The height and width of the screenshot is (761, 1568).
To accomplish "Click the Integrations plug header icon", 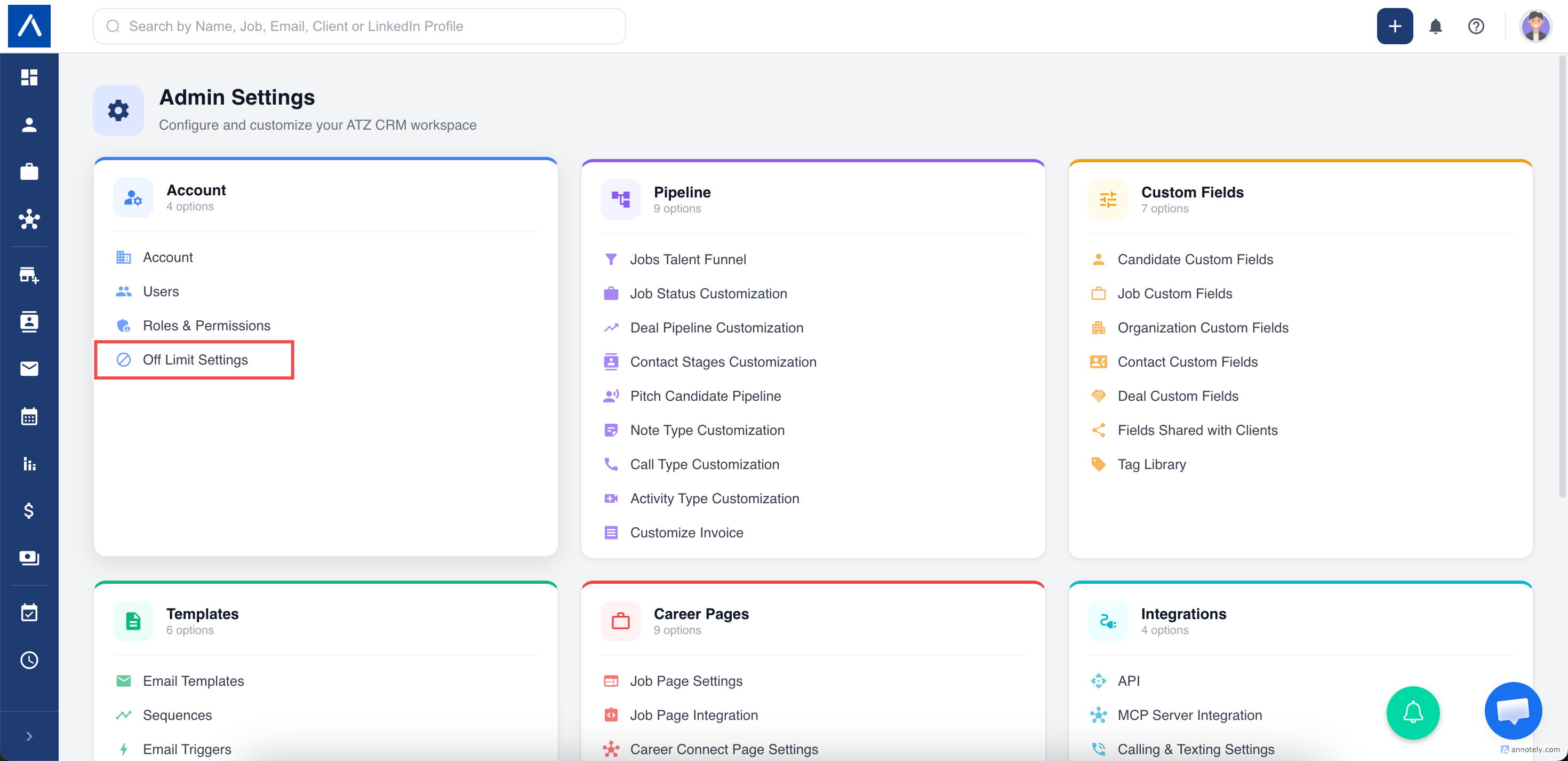I will pyautogui.click(x=1108, y=622).
